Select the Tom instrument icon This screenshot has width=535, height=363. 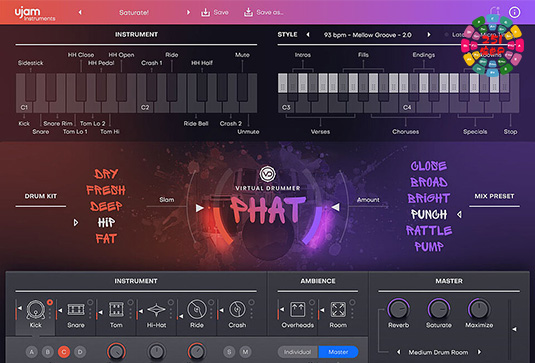116,310
